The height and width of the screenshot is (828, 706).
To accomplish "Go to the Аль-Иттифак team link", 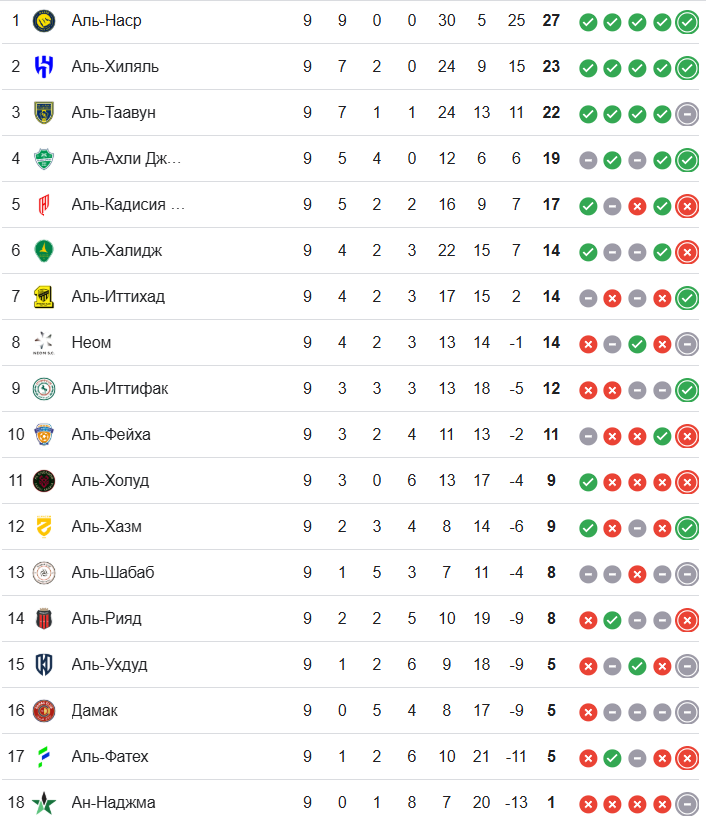I will (119, 389).
